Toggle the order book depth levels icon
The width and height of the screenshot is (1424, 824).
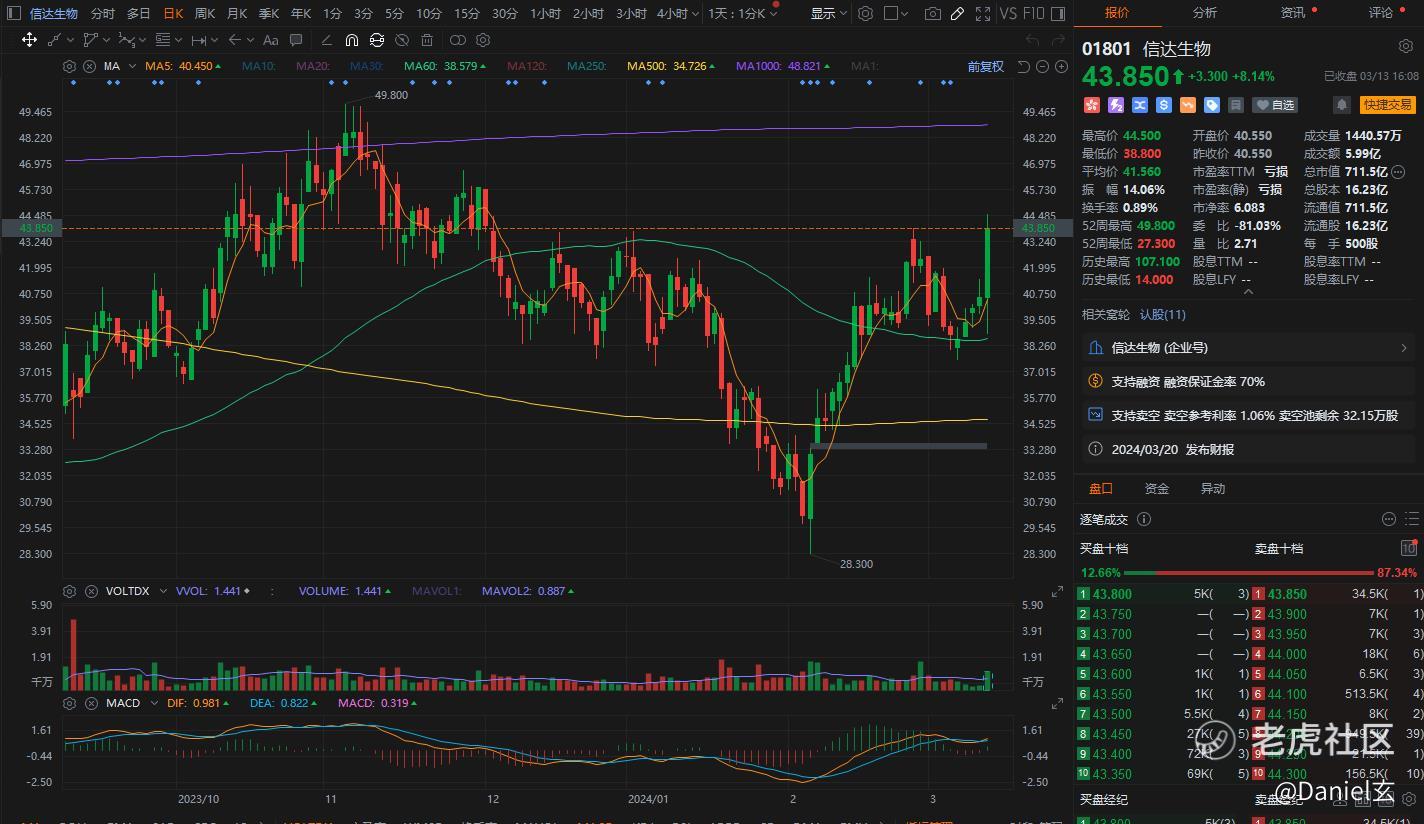pos(1408,548)
